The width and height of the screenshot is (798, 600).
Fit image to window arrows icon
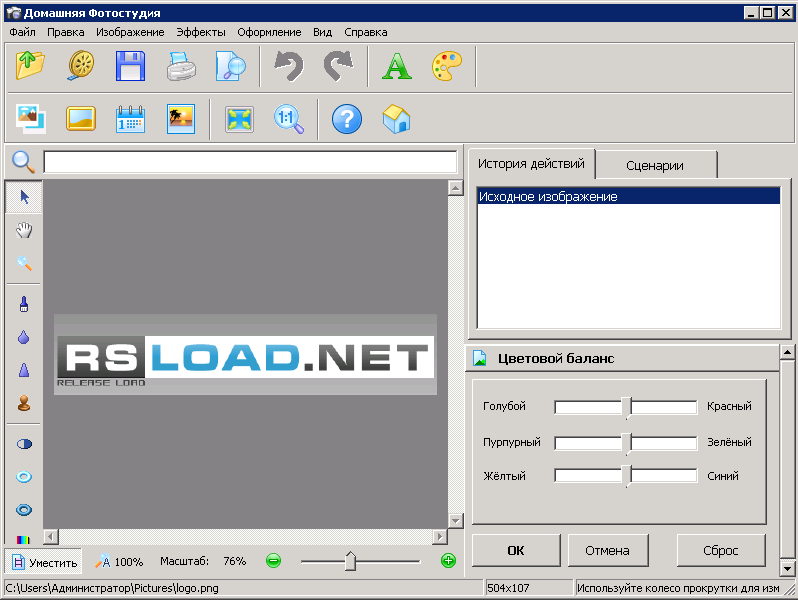(x=239, y=119)
